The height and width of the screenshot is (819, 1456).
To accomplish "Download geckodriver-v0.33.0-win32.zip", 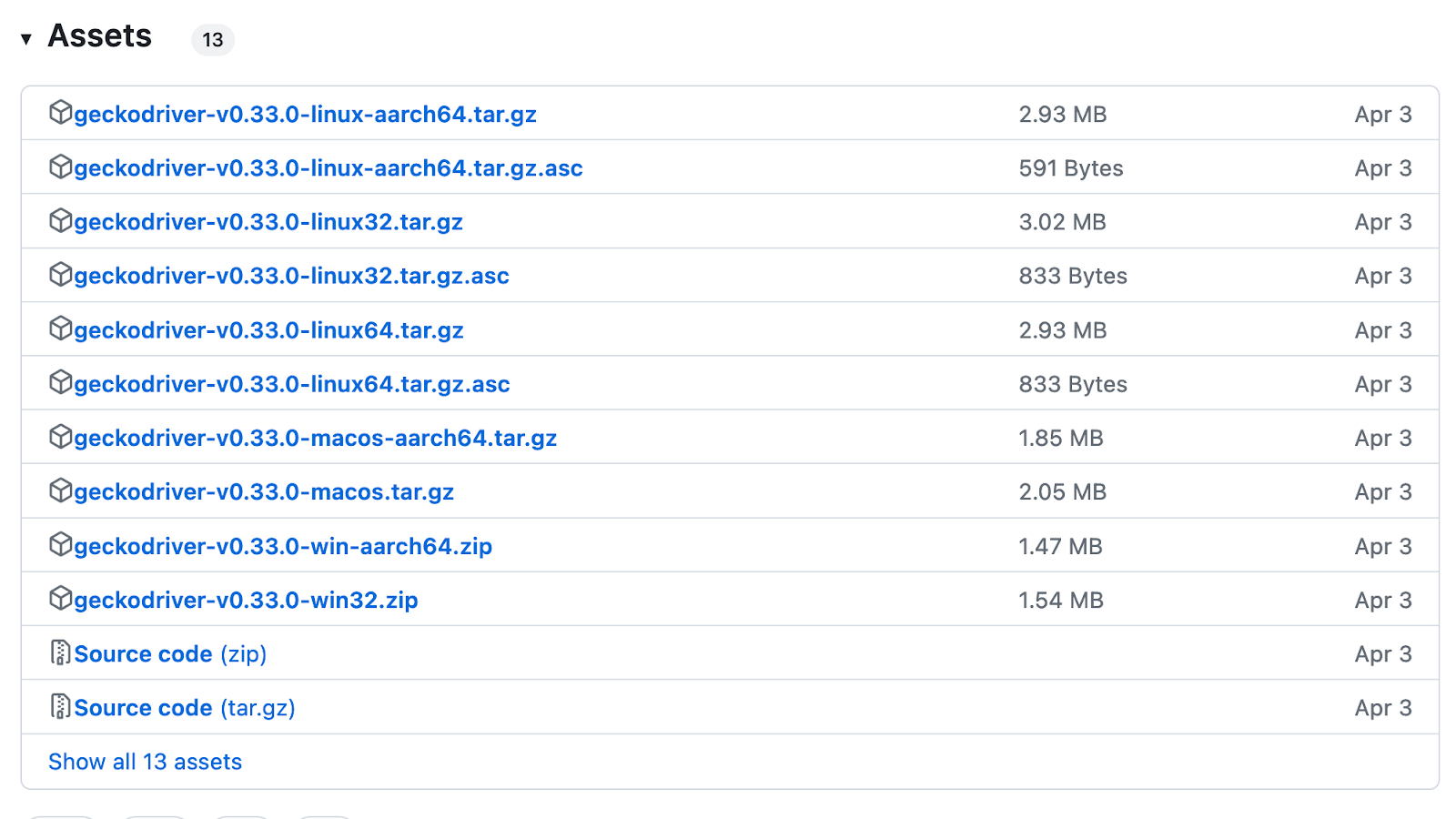I will [x=246, y=601].
